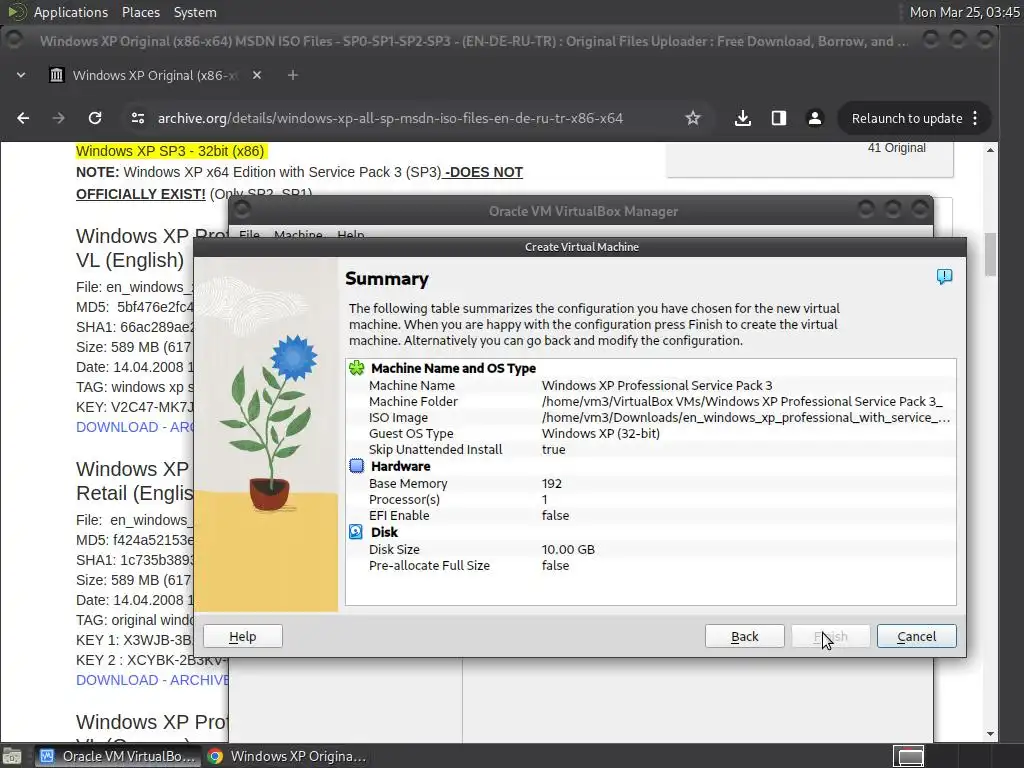Click the Chrome forward arrow
This screenshot has height=768, width=1024.
point(59,118)
